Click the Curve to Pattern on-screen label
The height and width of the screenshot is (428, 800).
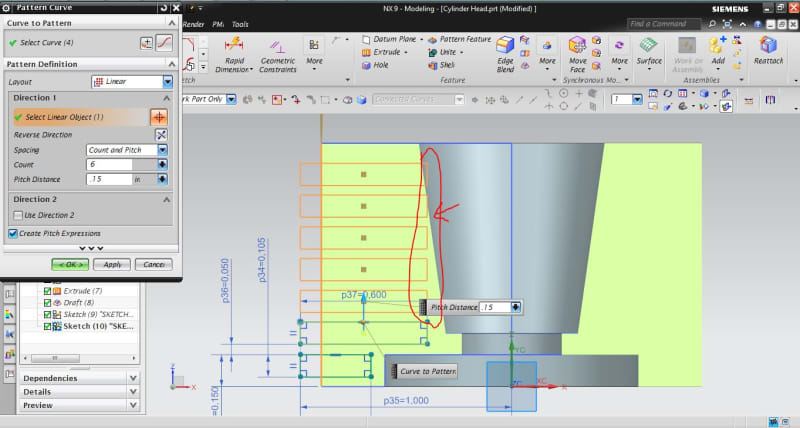coord(428,371)
